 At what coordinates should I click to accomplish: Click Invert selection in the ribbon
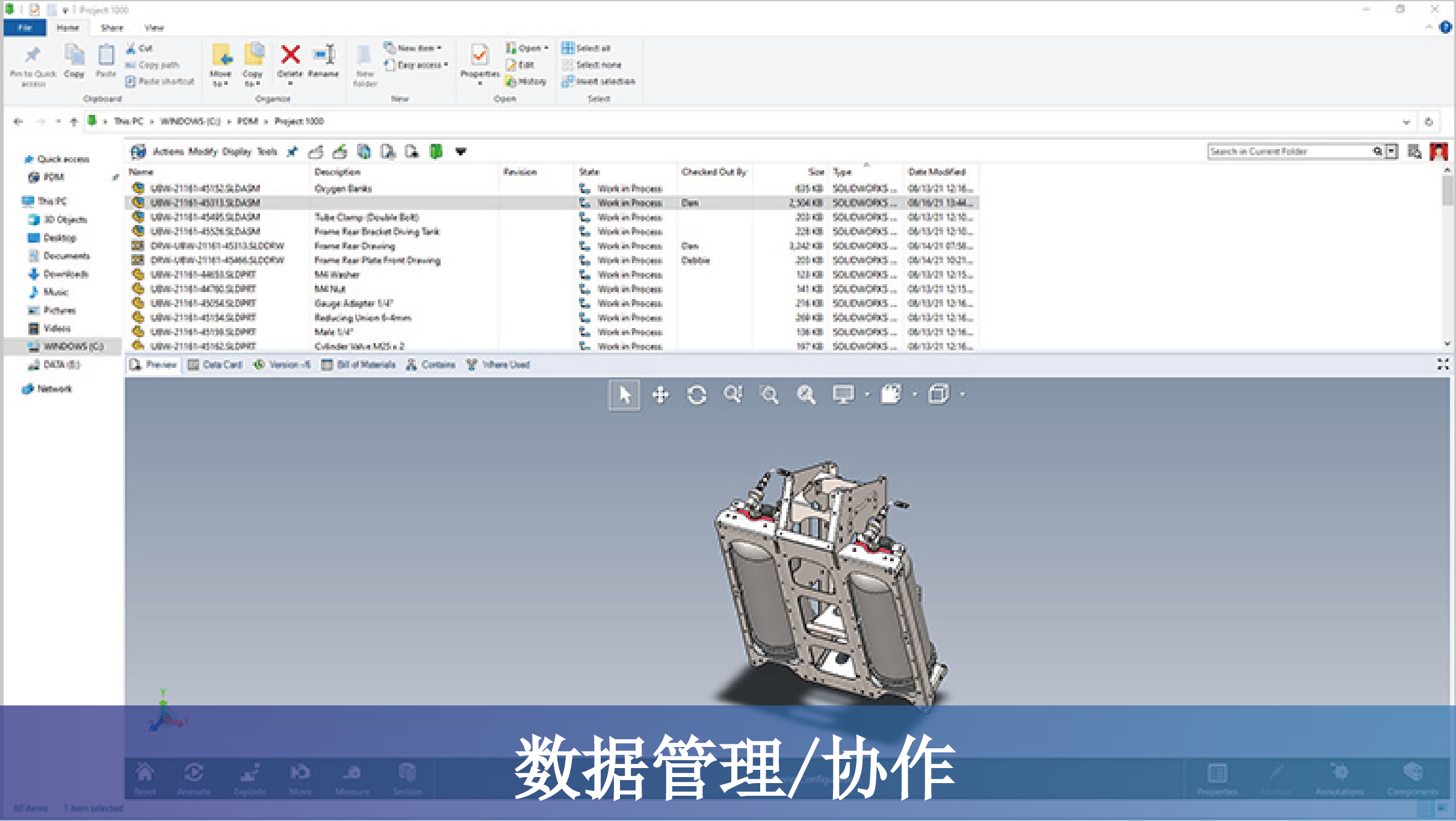coord(598,81)
